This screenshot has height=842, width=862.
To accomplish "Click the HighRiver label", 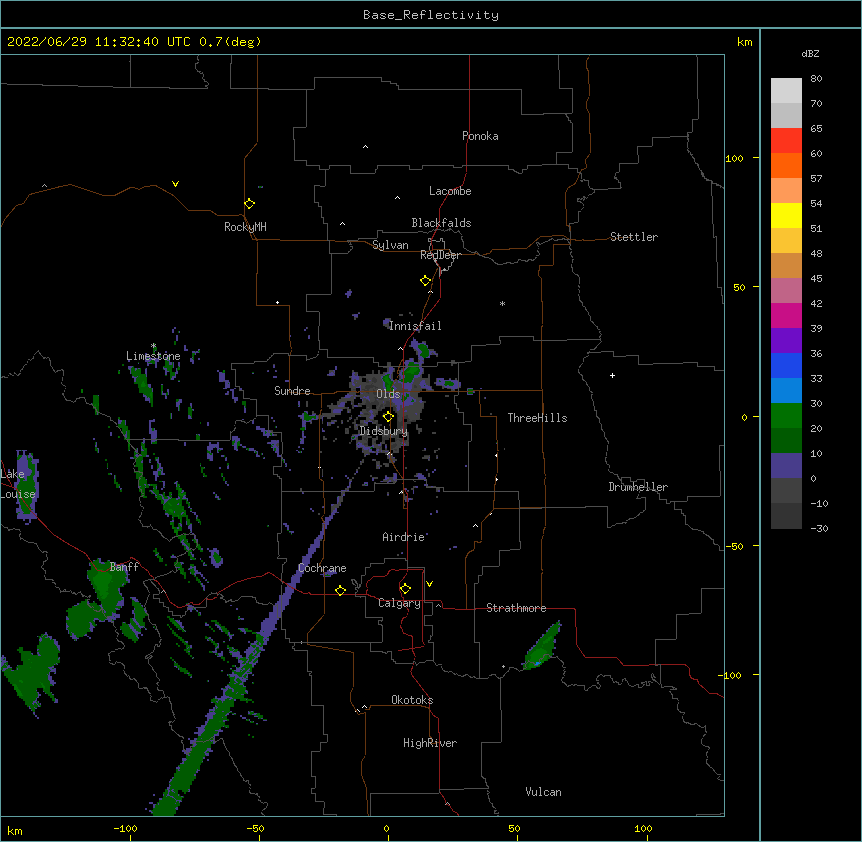I will point(430,743).
